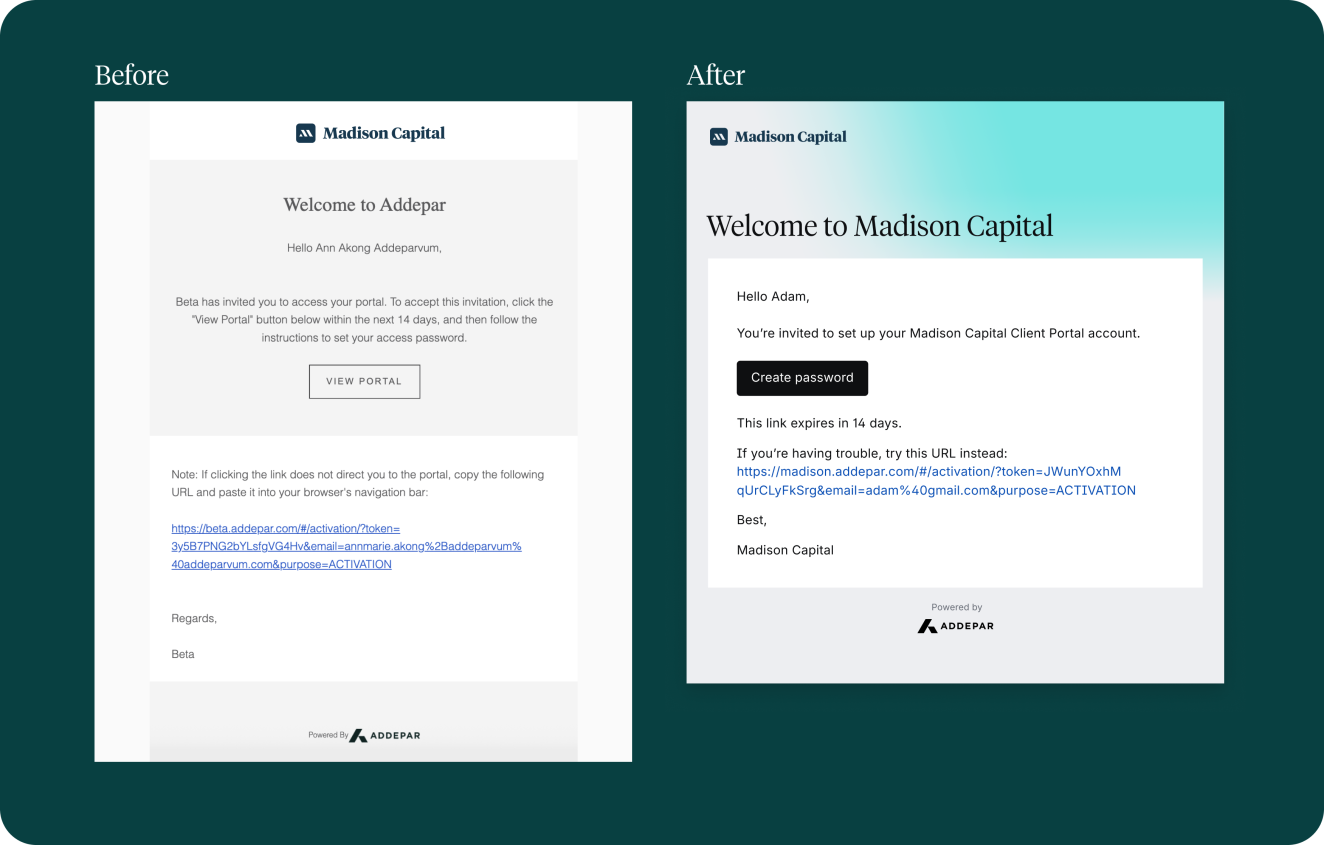Click the Madison Capital logo icon in Before email

pyautogui.click(x=306, y=133)
